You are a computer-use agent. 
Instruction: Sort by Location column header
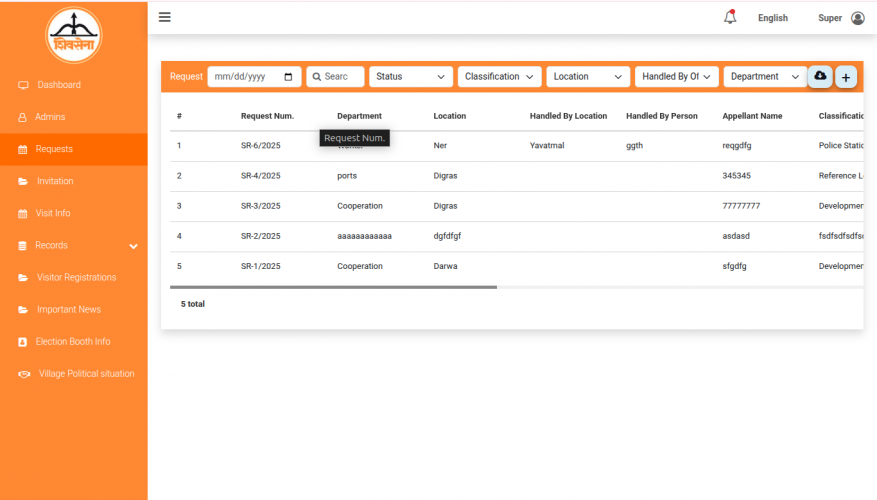tap(449, 116)
